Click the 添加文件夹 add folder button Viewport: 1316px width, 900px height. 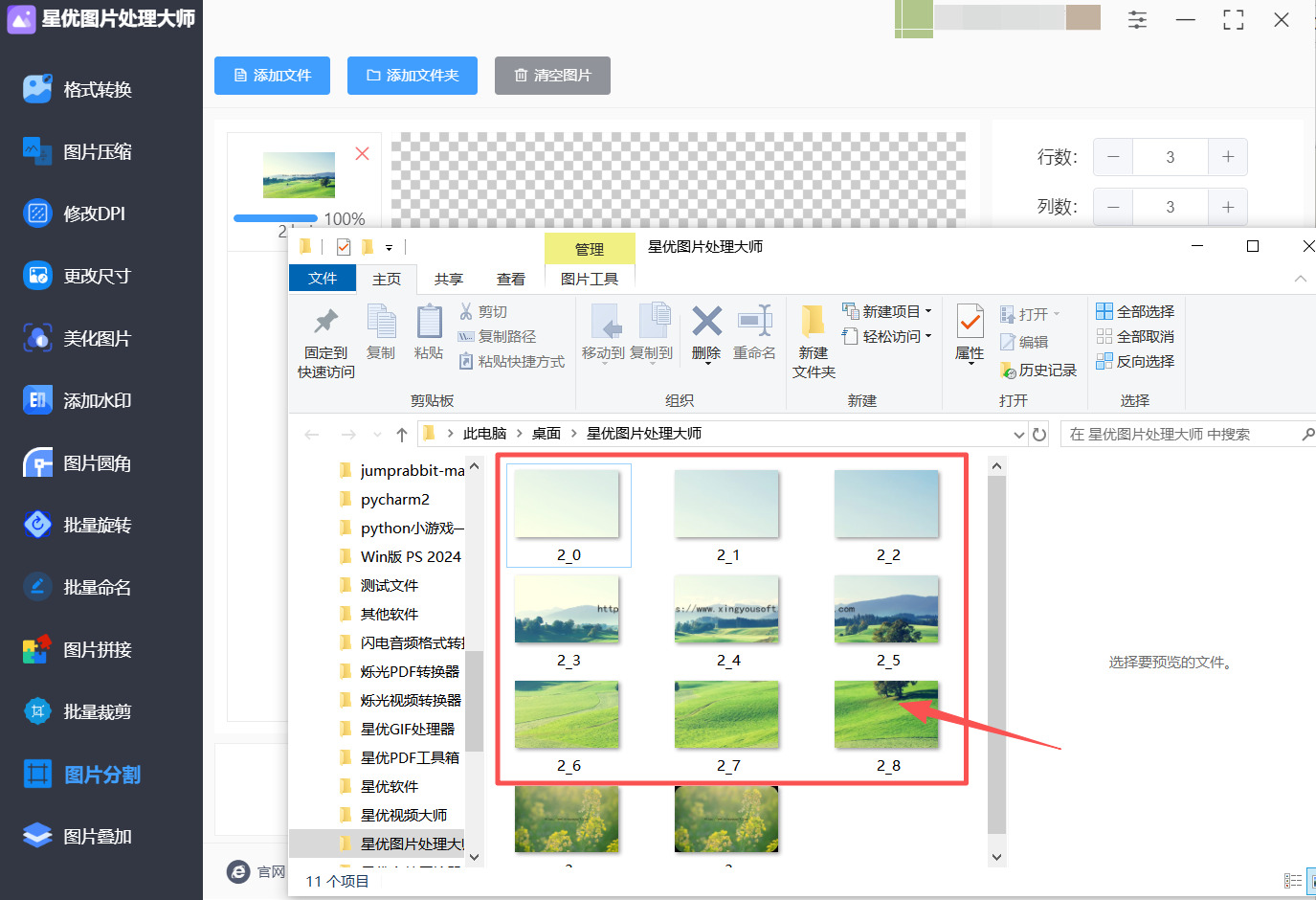pyautogui.click(x=413, y=76)
